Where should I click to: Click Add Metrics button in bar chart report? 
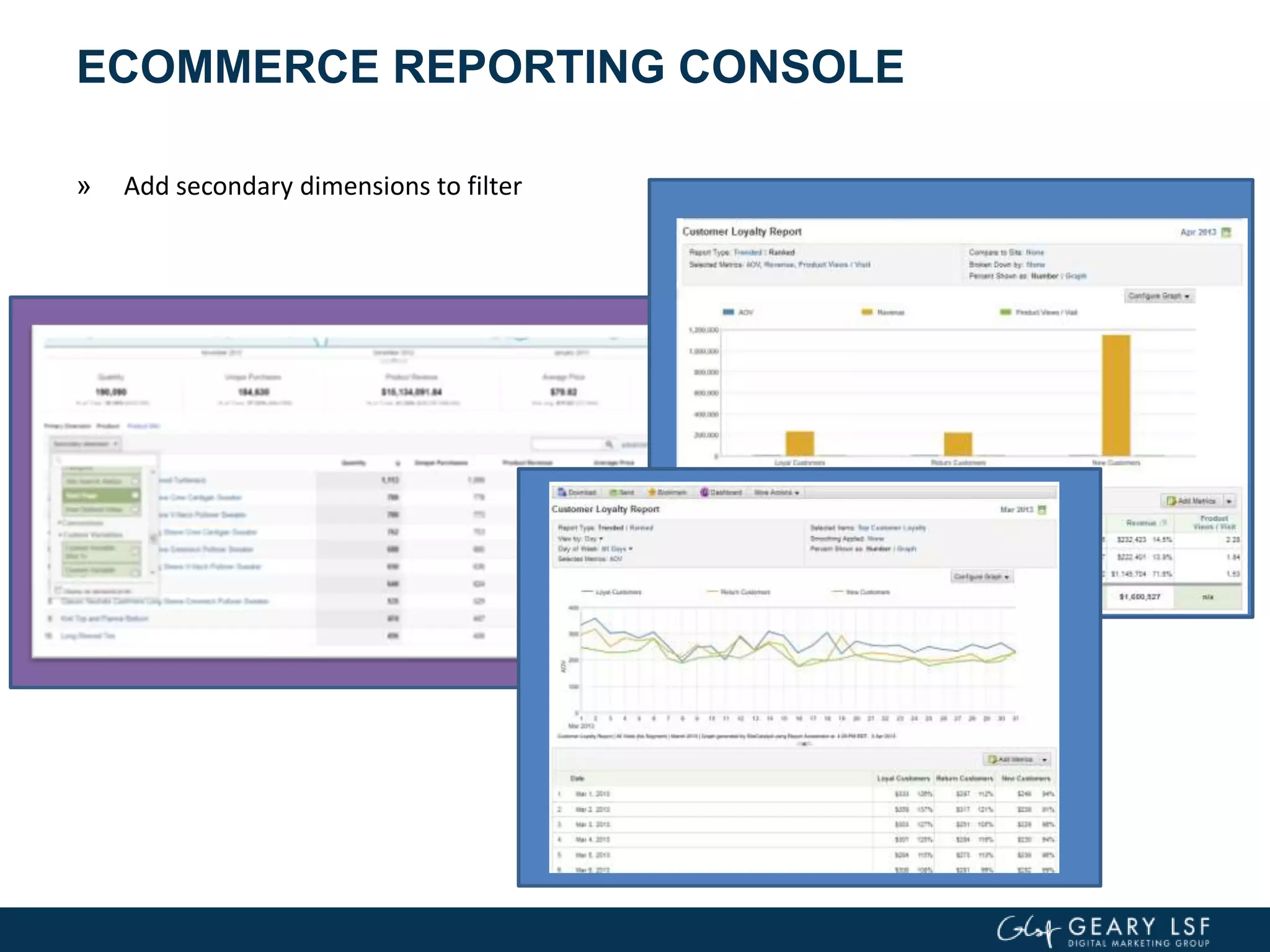[x=1191, y=501]
